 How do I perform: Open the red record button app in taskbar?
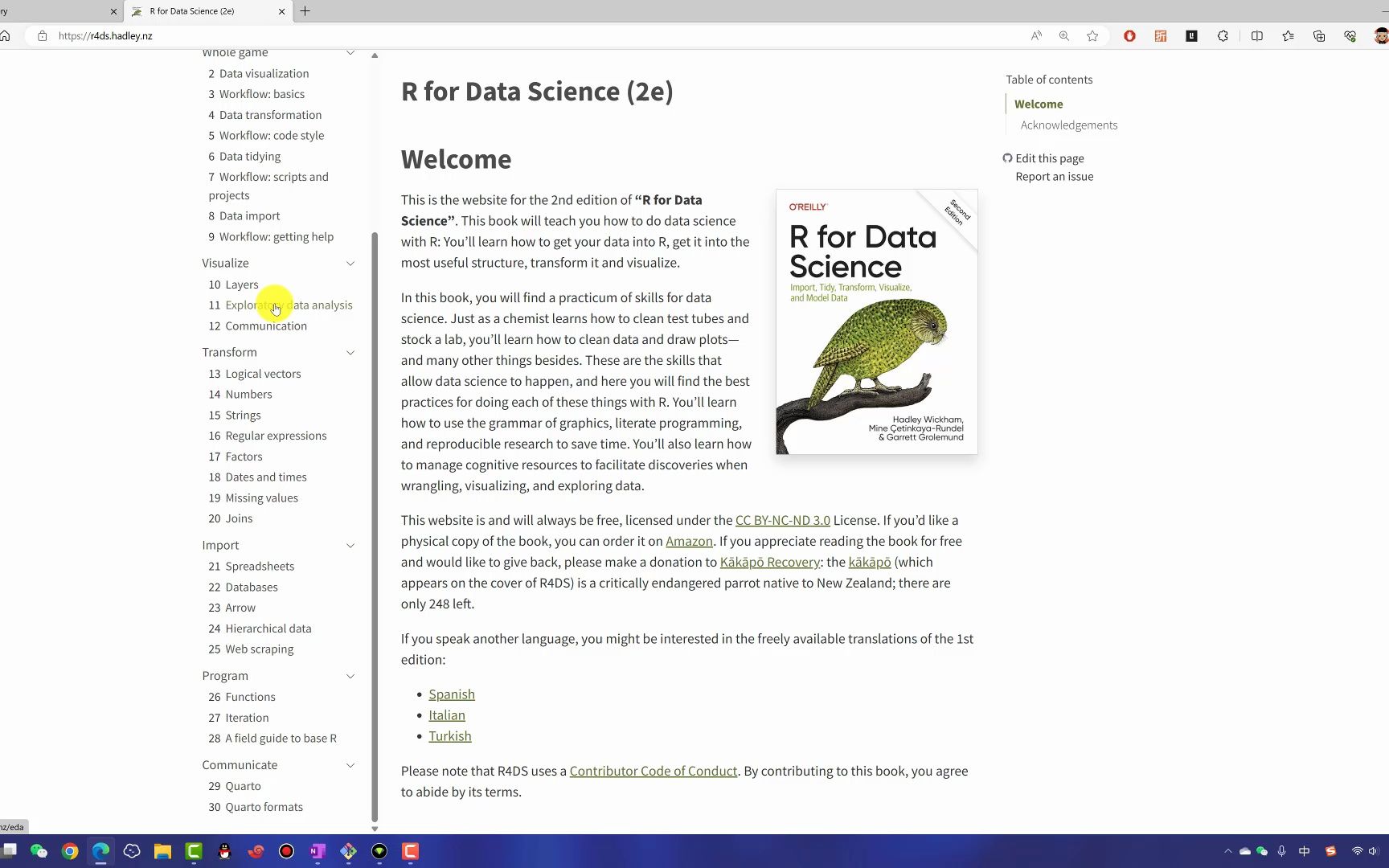pos(286,851)
